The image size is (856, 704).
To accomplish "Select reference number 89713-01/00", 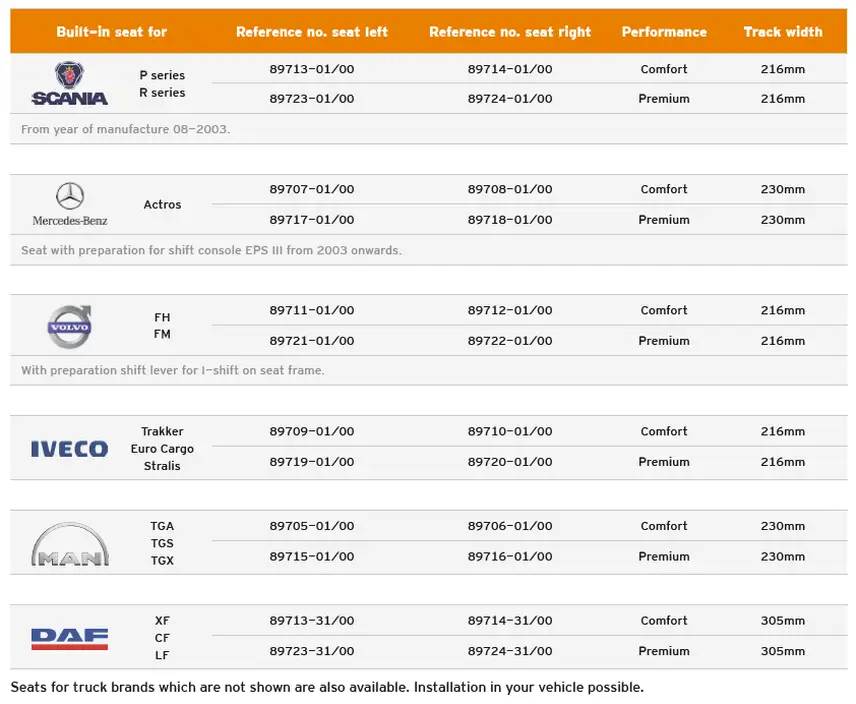I will click(312, 69).
